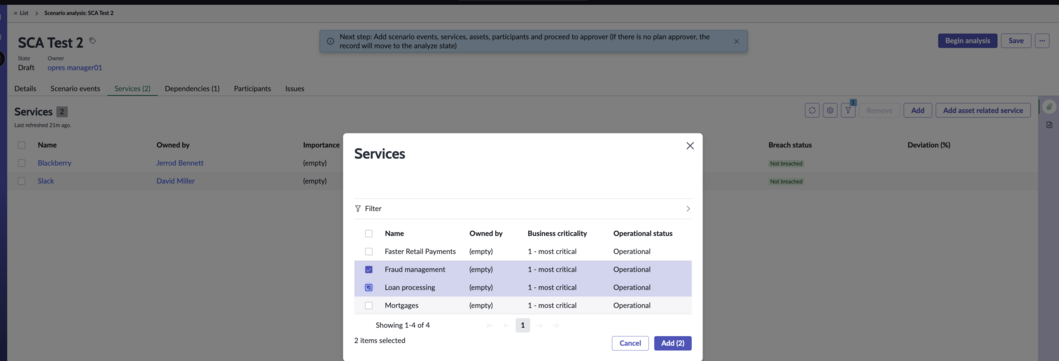Viewport: 1059px width, 361px height.
Task: Dismiss the Next step notification banner
Action: point(736,41)
